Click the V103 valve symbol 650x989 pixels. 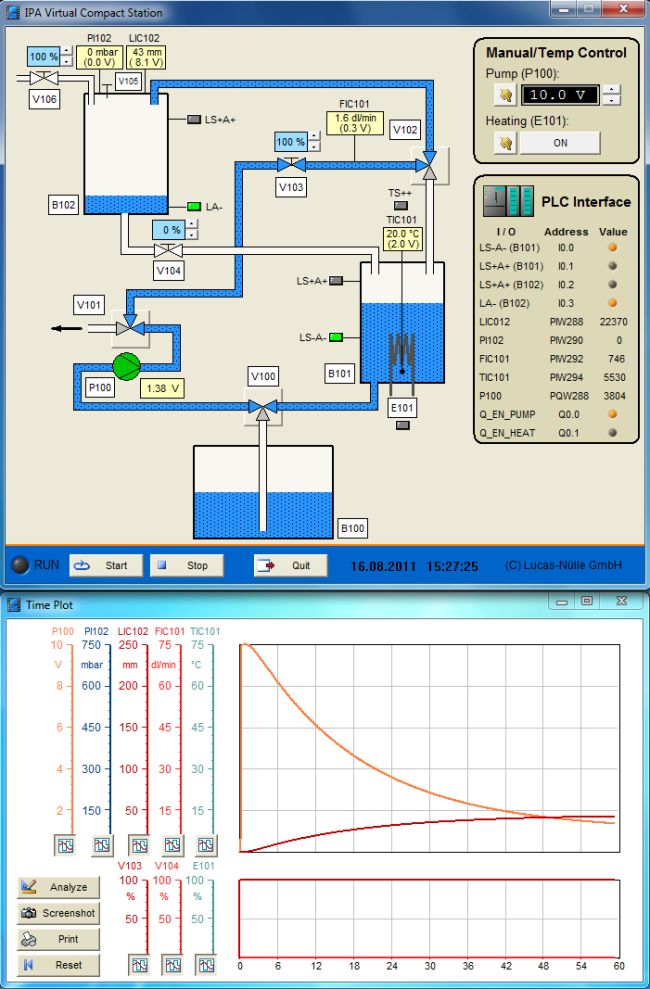(x=291, y=165)
